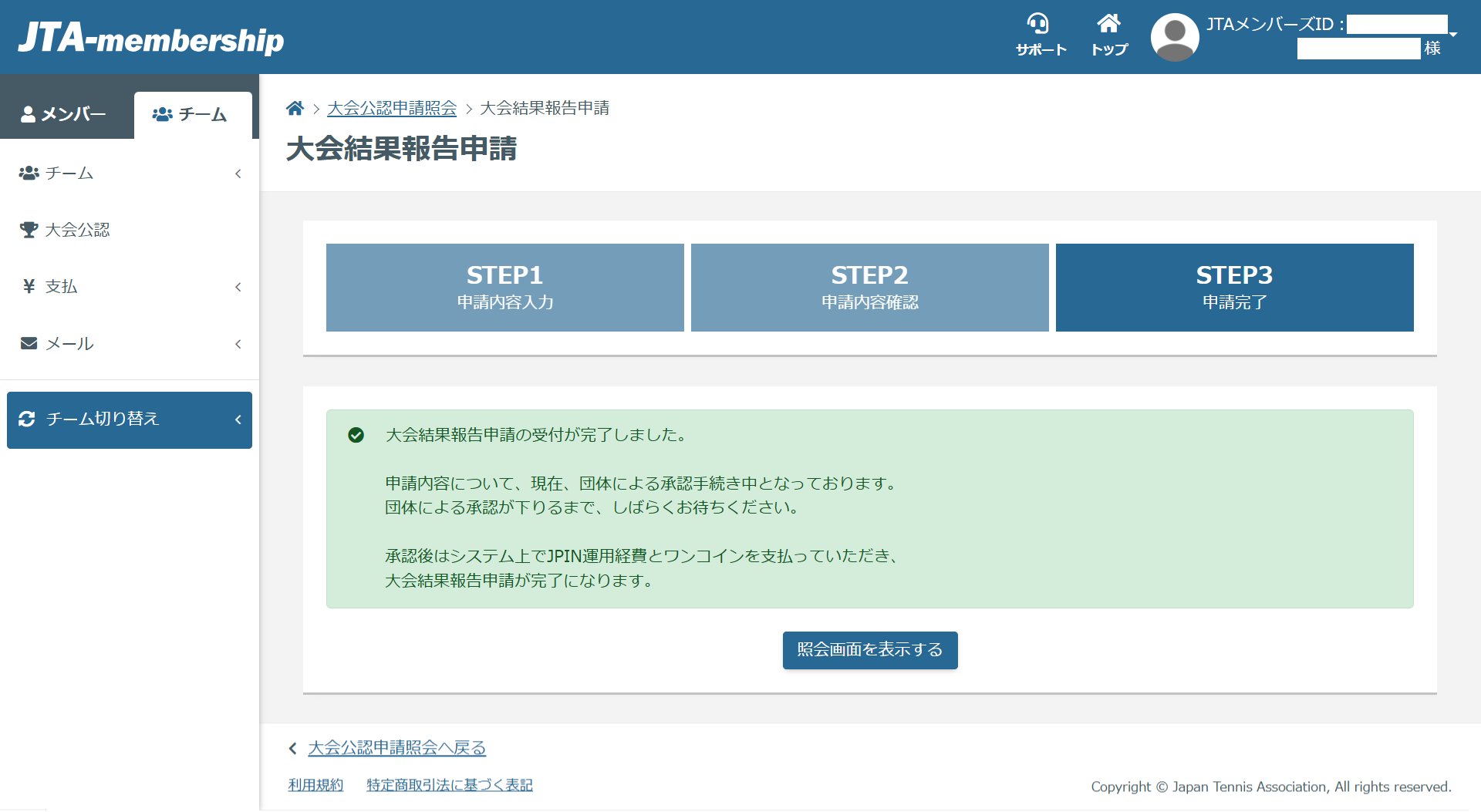Follow the 大会公認申請照会へ戻る link
The height and width of the screenshot is (812, 1481).
coord(396,748)
